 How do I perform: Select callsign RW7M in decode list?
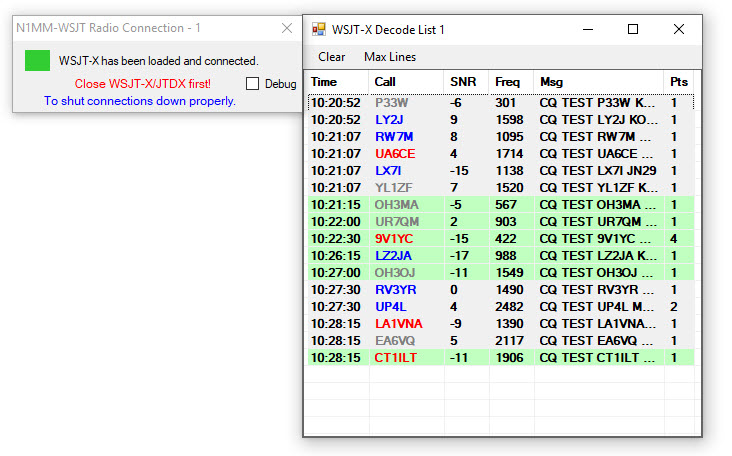394,137
